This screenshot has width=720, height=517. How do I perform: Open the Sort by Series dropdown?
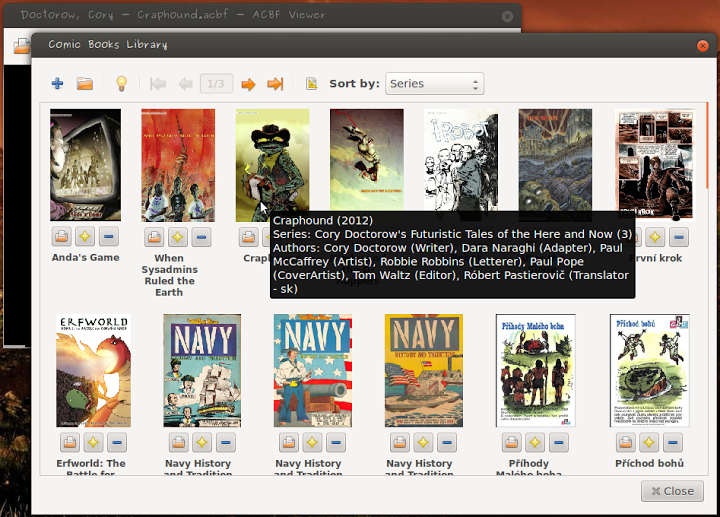tap(434, 84)
